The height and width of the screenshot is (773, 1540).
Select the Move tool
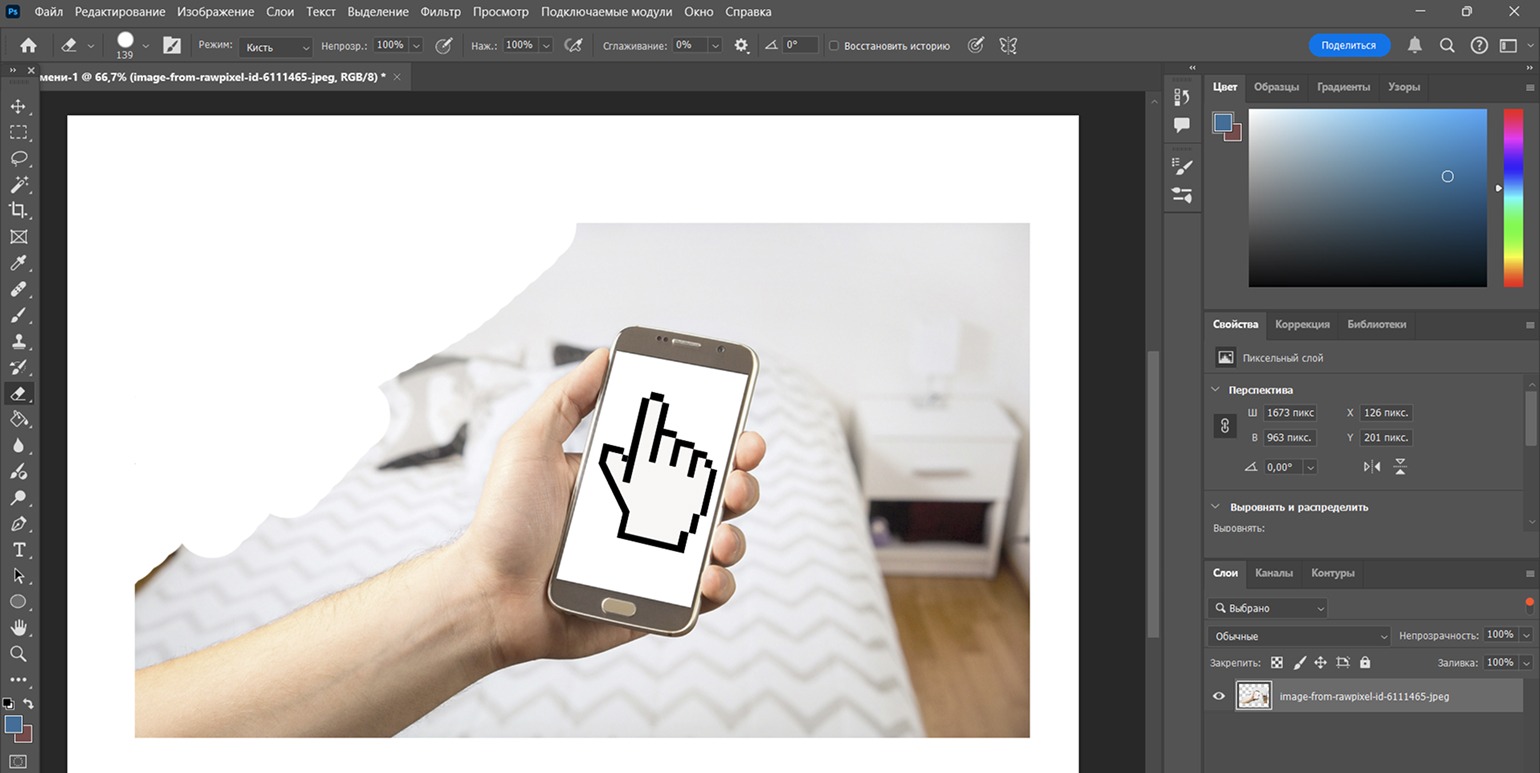click(18, 106)
